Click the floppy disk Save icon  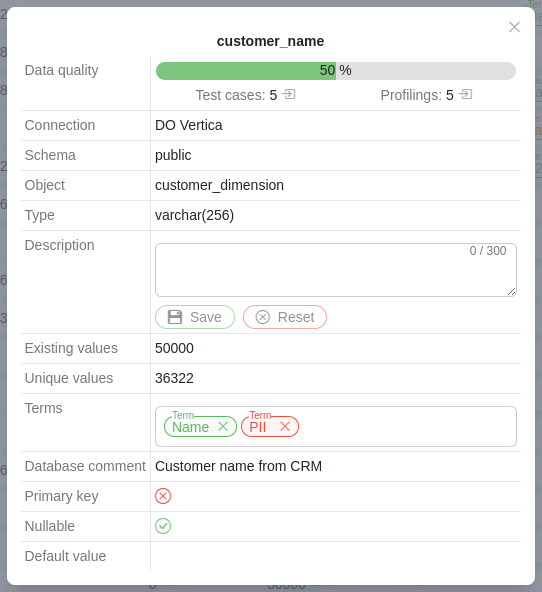pos(175,317)
